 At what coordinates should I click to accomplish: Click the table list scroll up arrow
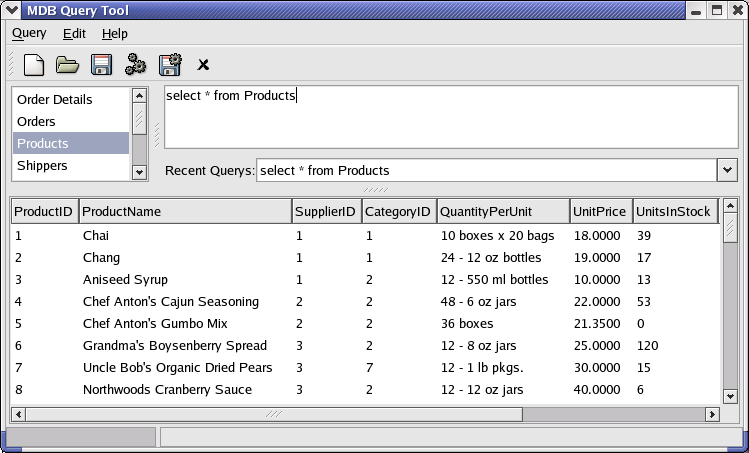click(x=140, y=95)
